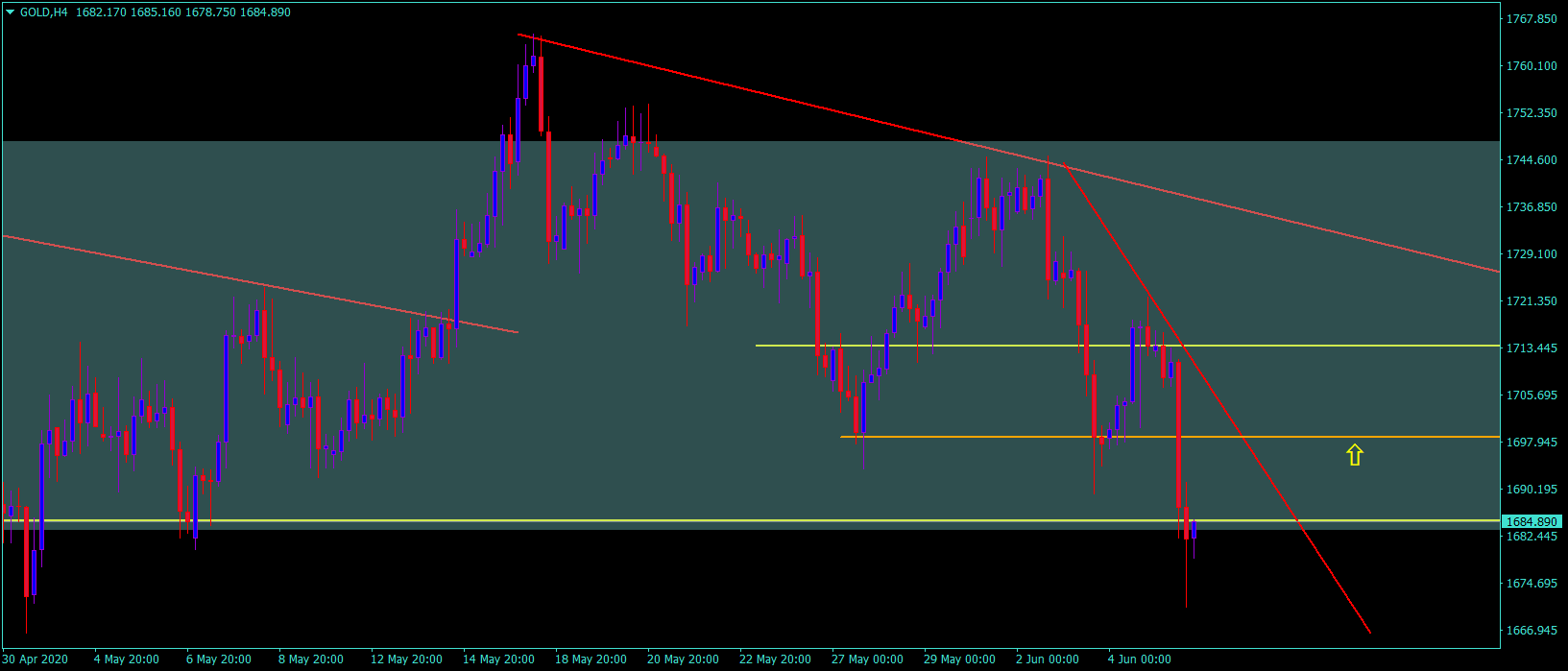Select the yellow horizontal line at 1713.445

[x=1127, y=346]
